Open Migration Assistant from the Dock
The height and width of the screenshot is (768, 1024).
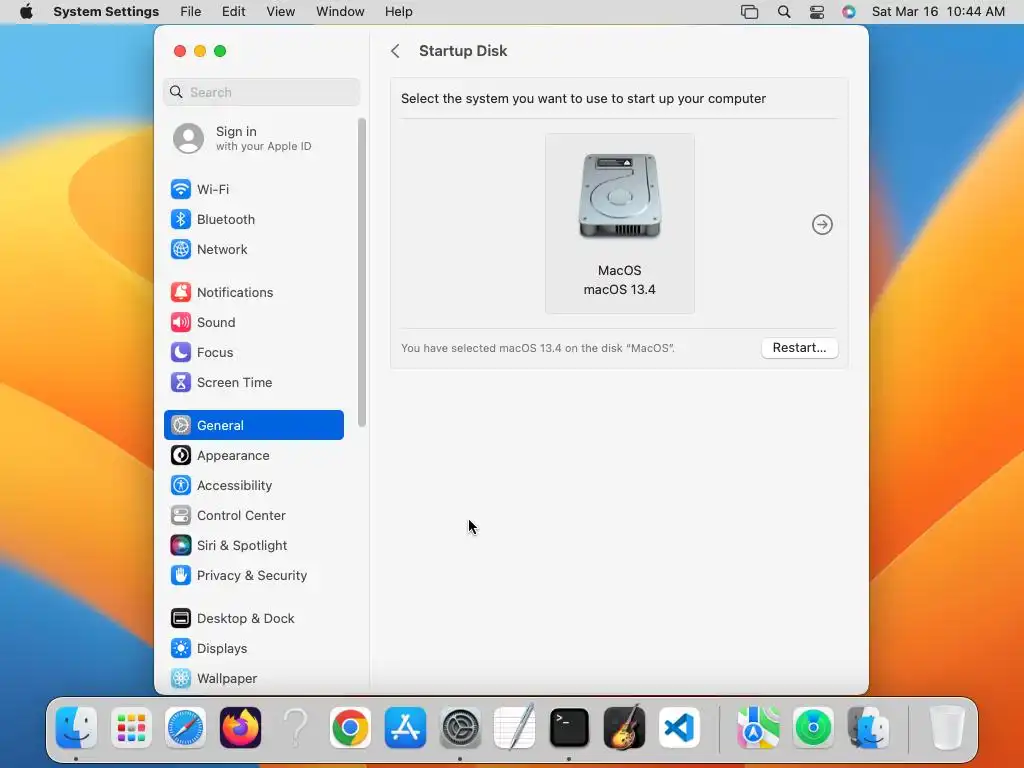(x=868, y=728)
